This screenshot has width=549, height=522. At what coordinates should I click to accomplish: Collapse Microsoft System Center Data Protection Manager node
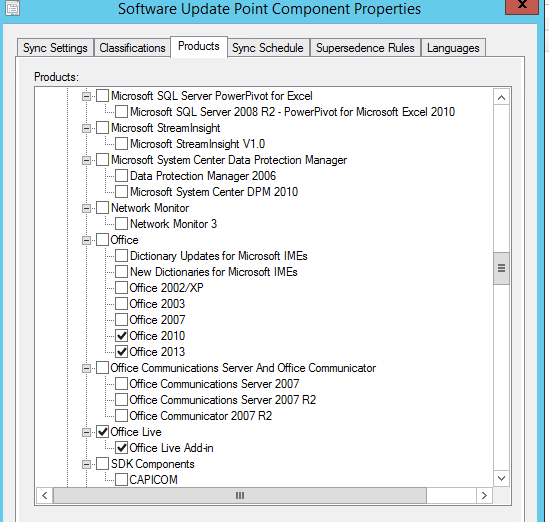(x=86, y=160)
